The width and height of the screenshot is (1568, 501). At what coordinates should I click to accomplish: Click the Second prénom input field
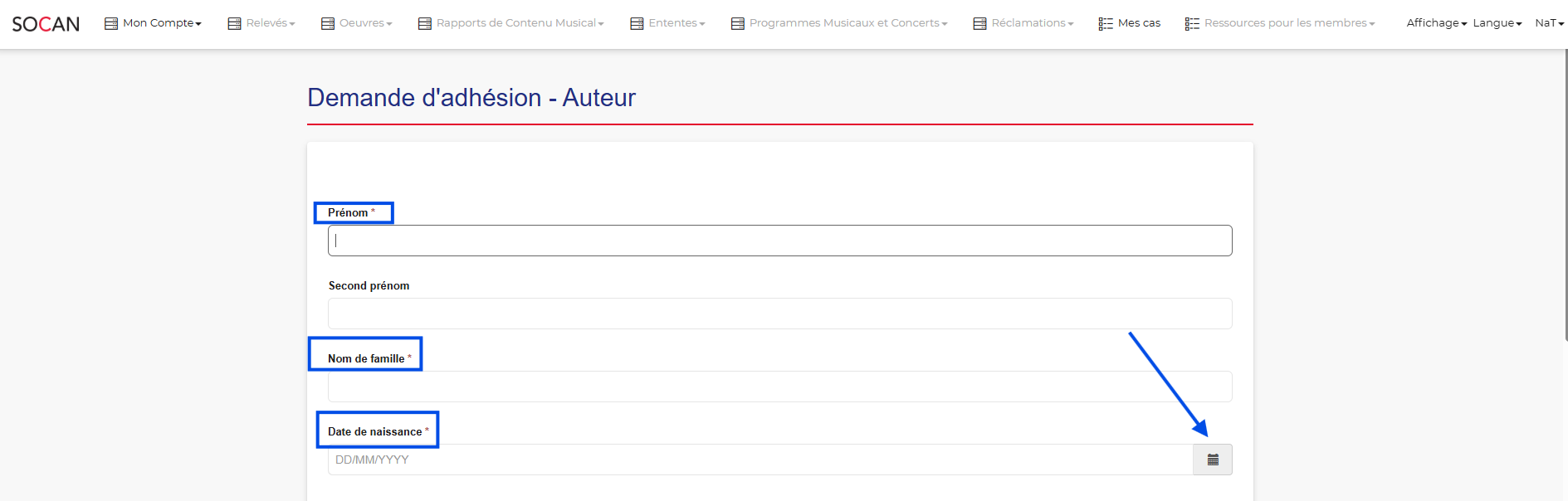coord(779,314)
